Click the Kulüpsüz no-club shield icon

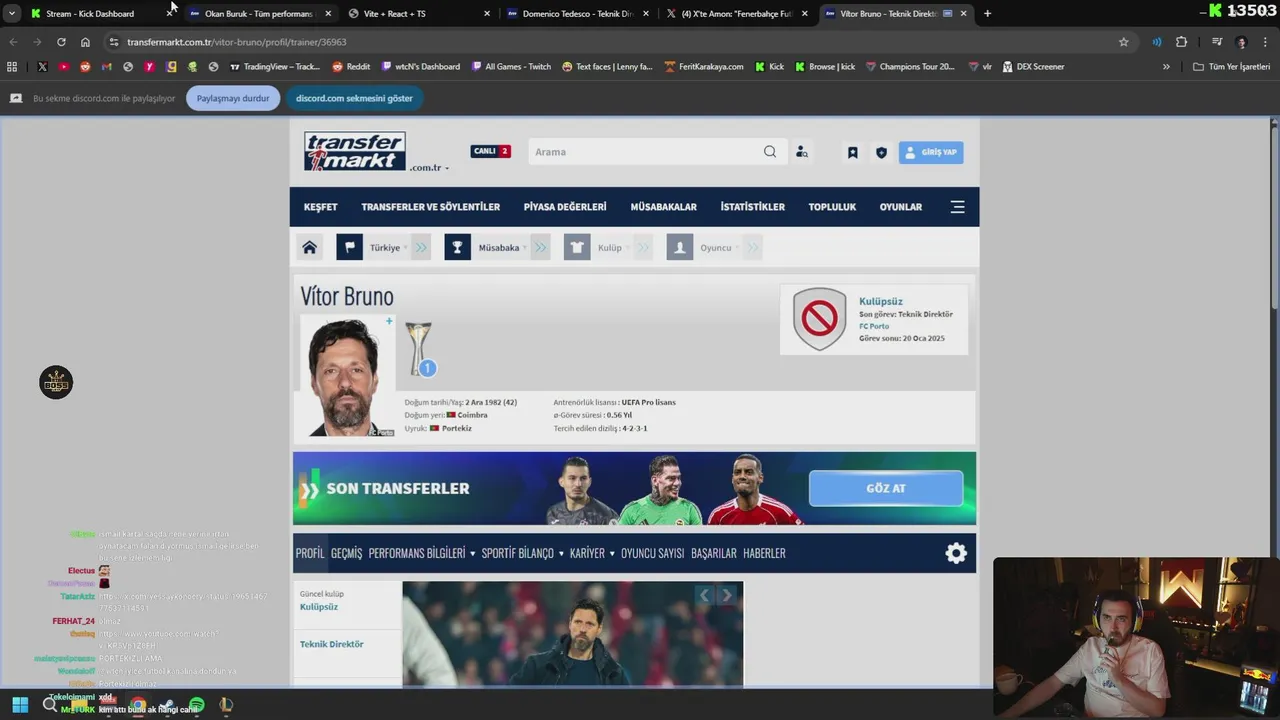click(x=819, y=319)
